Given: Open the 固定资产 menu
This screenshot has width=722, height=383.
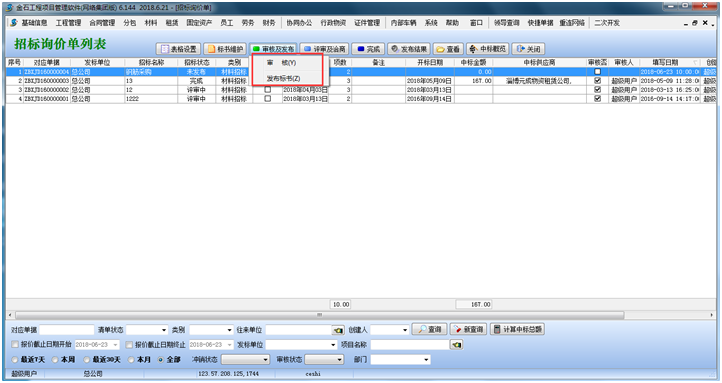Looking at the screenshot, I should pos(199,23).
